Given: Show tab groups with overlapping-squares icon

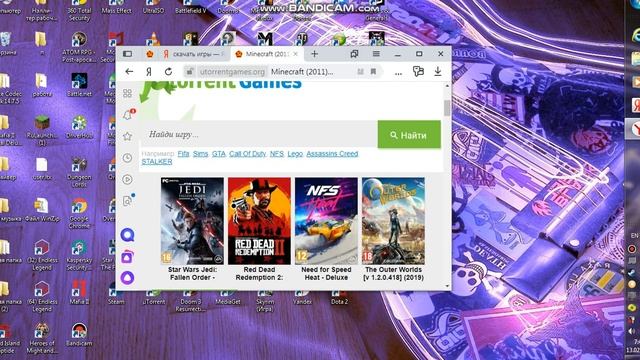Looking at the screenshot, I should 354,54.
